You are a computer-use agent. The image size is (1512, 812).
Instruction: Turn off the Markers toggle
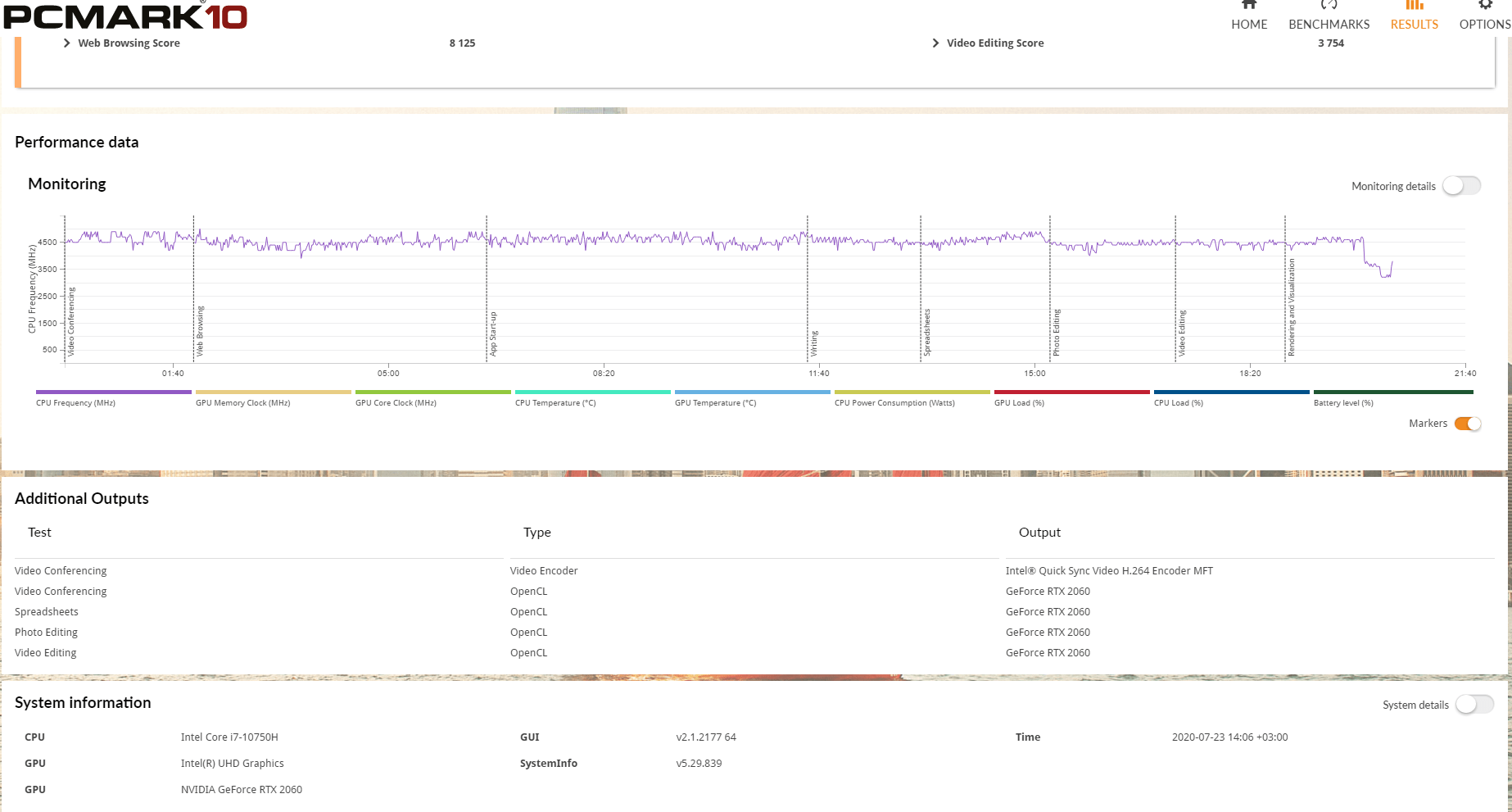1467,424
